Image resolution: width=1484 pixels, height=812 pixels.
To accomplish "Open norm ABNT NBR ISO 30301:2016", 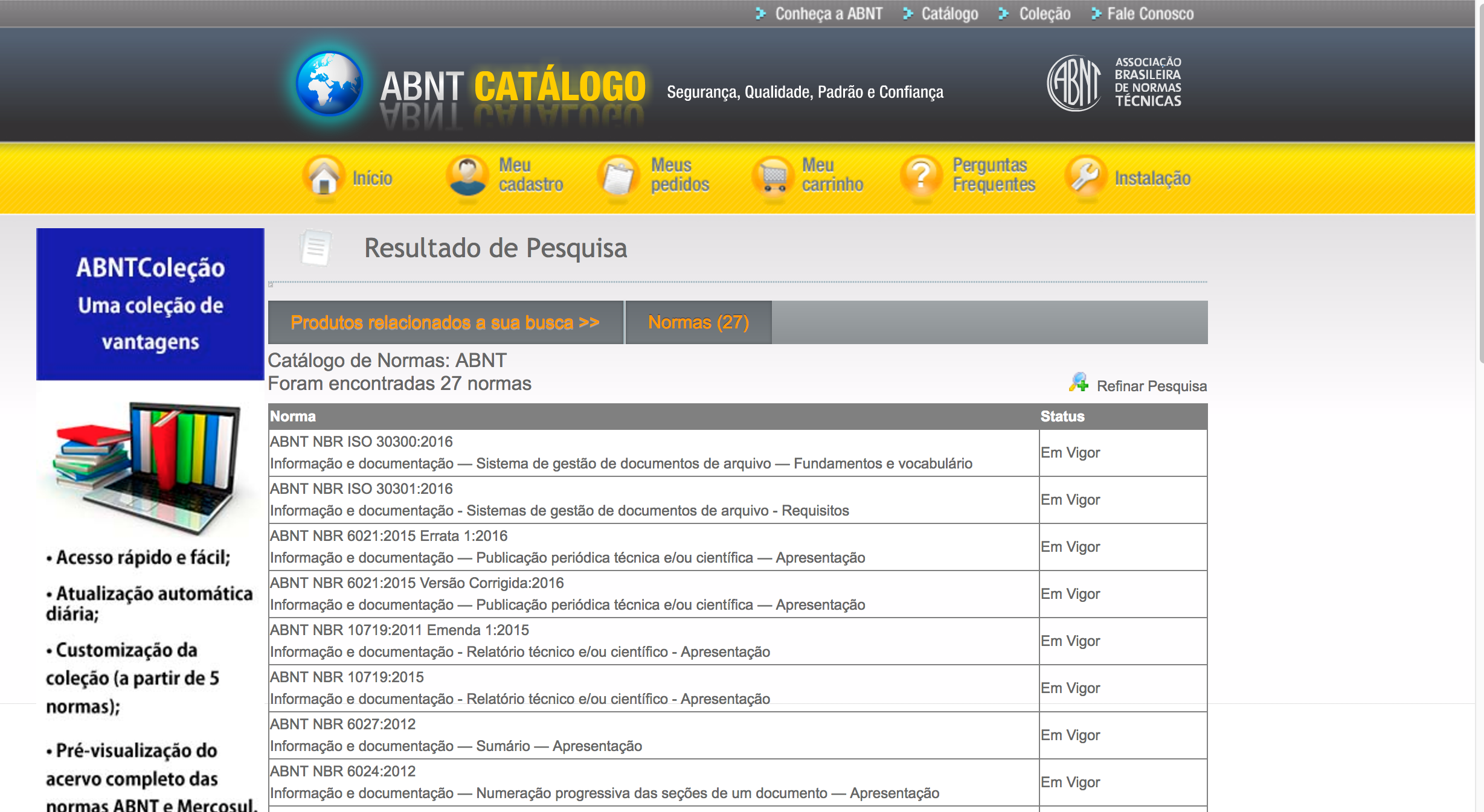I will point(361,488).
